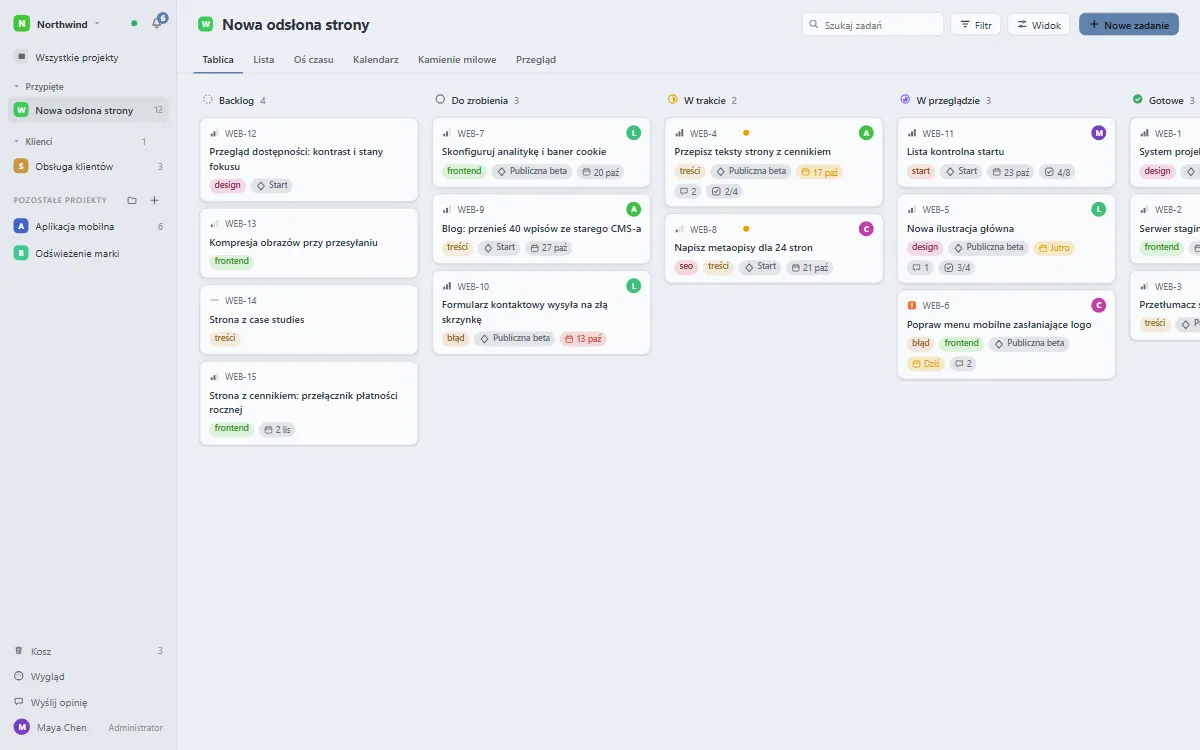Click the Backlog column status icon
1200x750 pixels.
[x=208, y=100]
